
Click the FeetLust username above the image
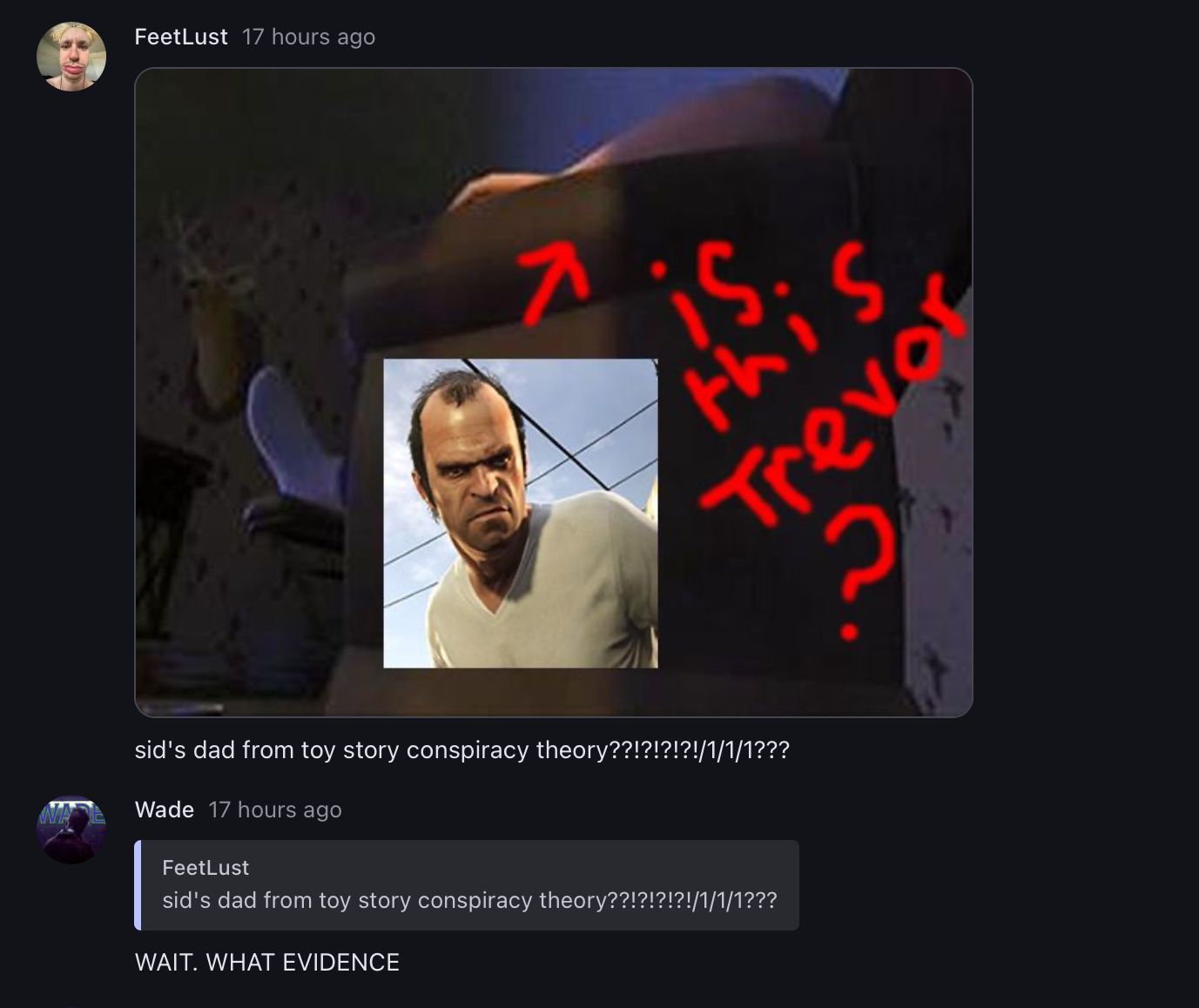181,37
